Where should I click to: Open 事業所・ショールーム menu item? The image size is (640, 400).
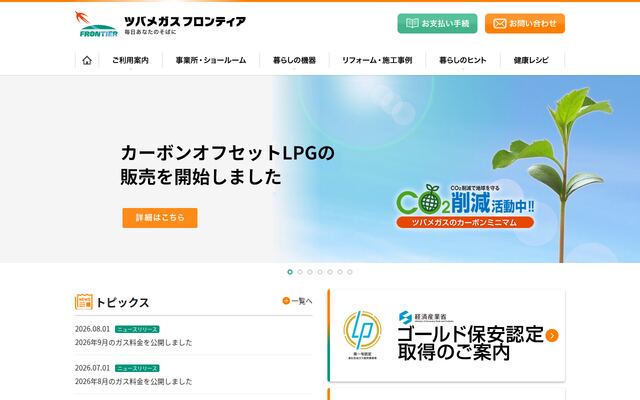click(211, 60)
